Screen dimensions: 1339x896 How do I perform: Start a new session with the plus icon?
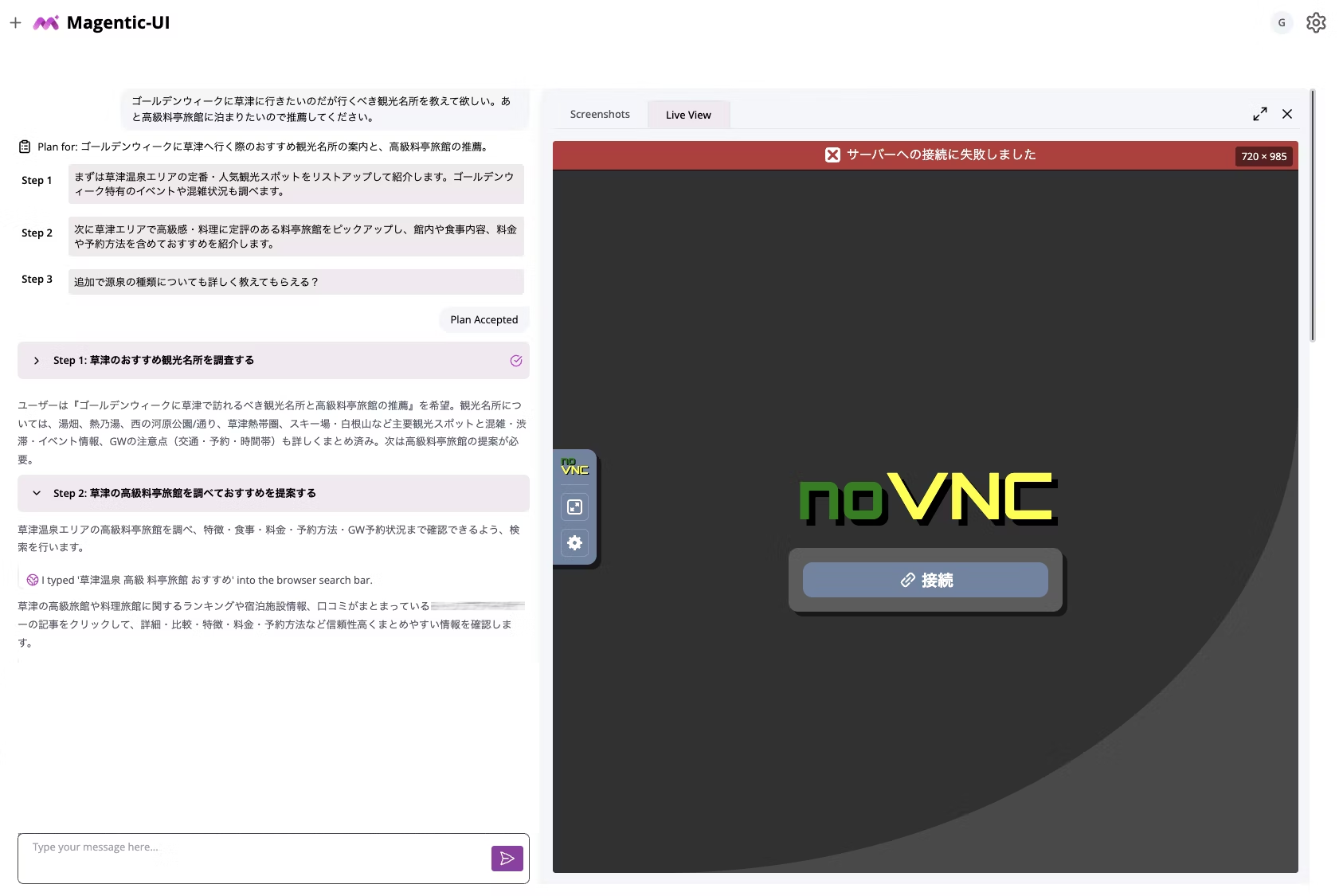[x=15, y=22]
